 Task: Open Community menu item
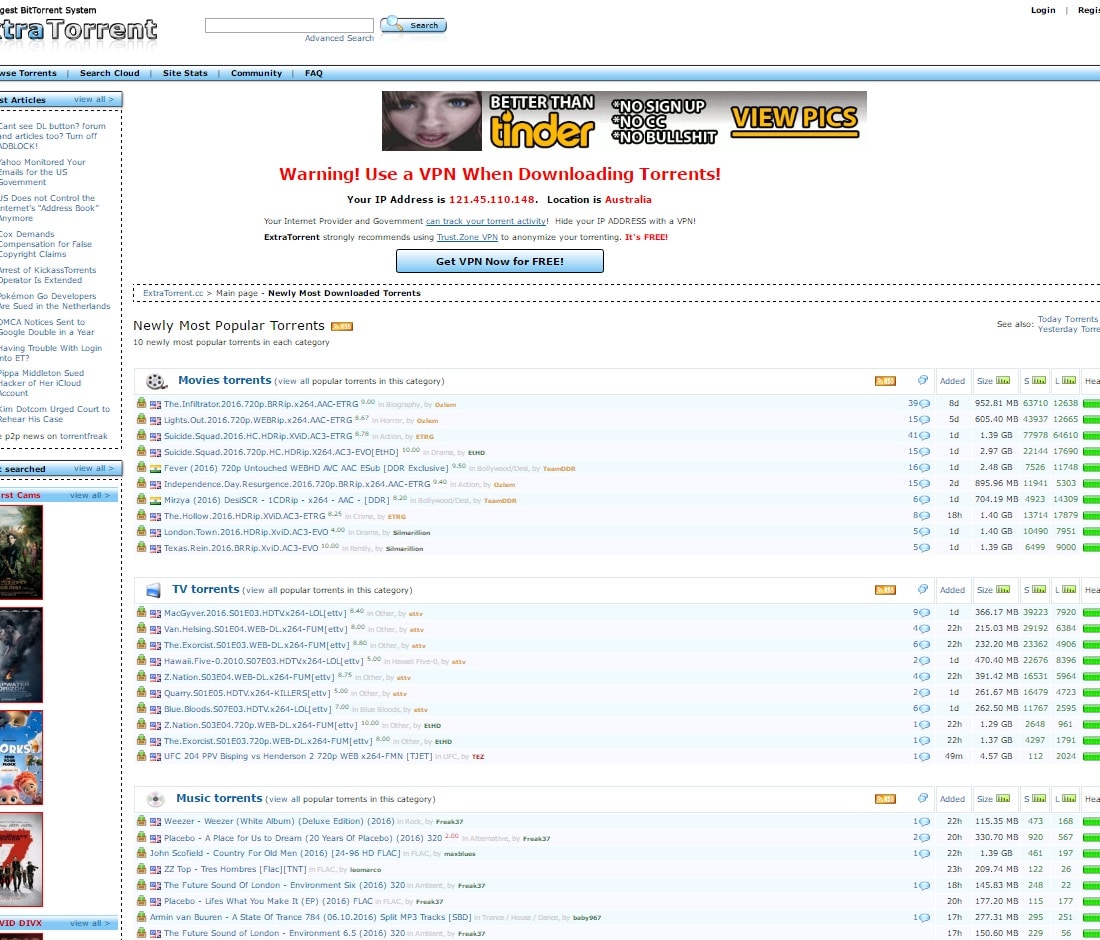point(256,73)
